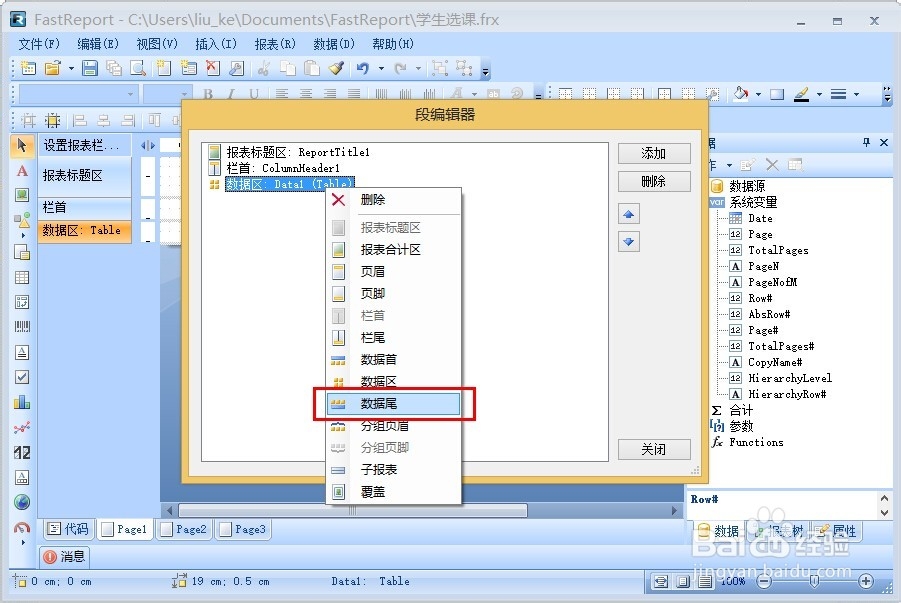The image size is (901, 603).
Task: Select 数据尾 from the context menu
Action: coord(390,404)
